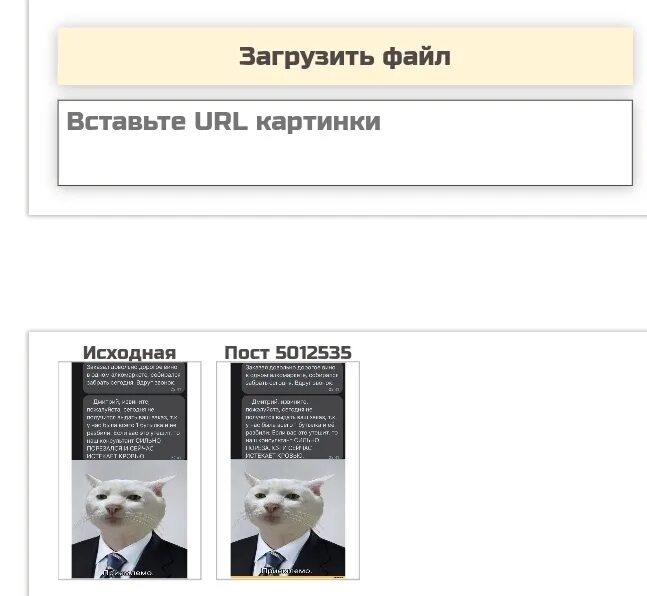Click the Дмитрий message bubble in Пост 5012535 image

coord(292,428)
